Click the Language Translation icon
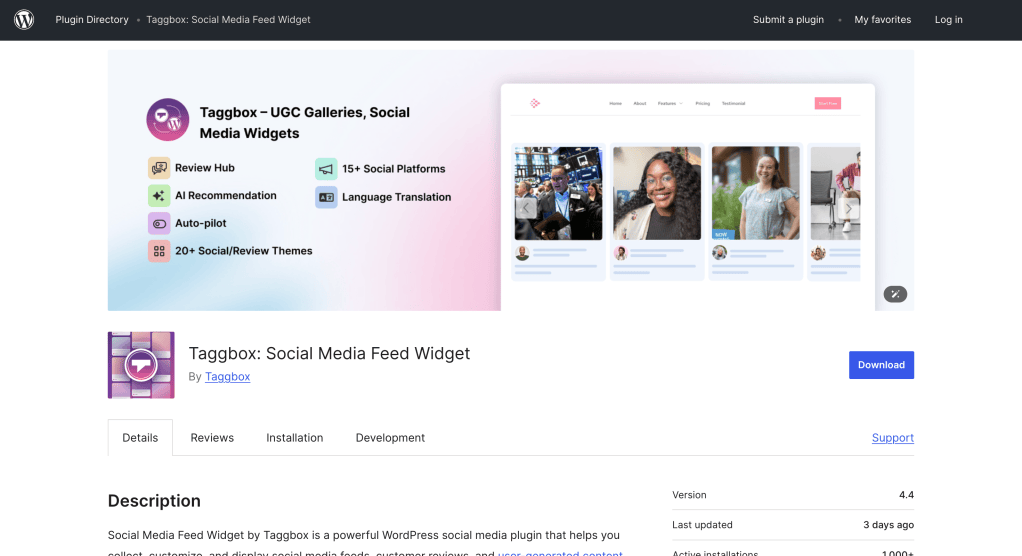The image size is (1022, 556). click(x=326, y=198)
